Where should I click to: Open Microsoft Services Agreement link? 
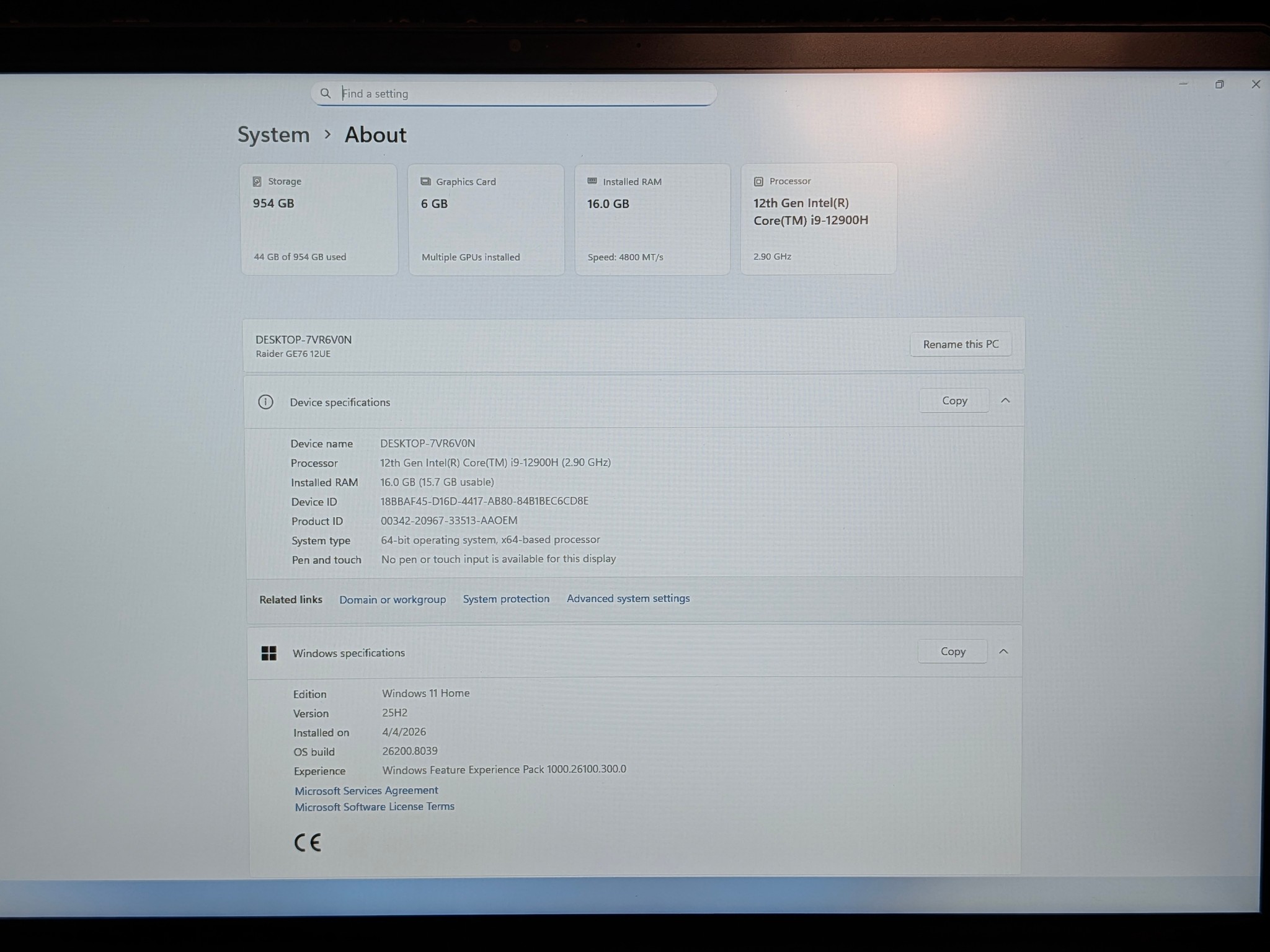(366, 790)
